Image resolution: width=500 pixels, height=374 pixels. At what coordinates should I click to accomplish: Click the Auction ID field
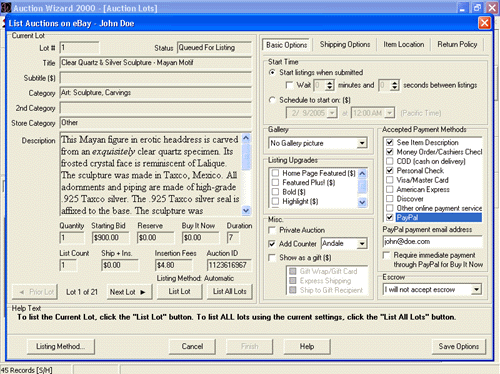(x=229, y=266)
